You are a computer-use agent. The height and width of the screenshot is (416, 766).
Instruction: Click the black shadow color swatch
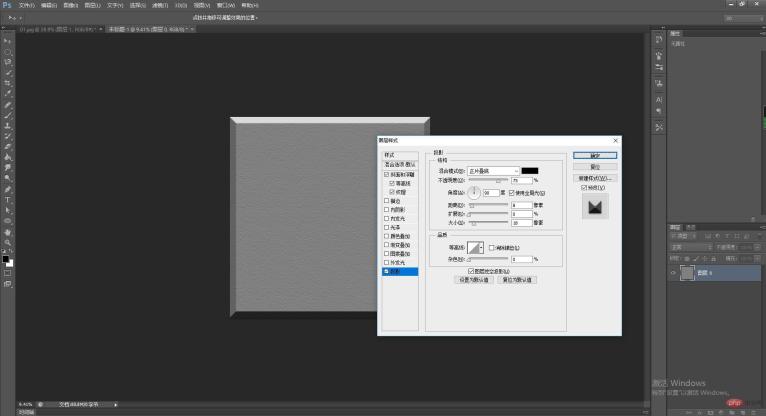tap(530, 171)
